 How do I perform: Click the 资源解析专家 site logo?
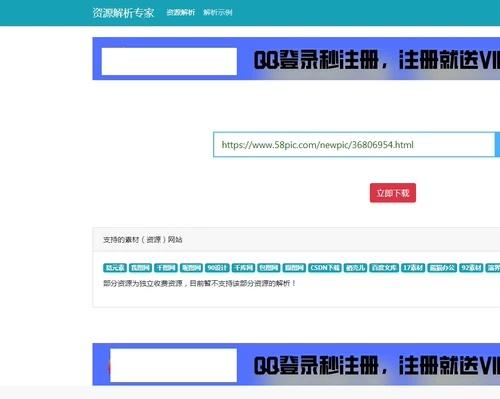123,13
